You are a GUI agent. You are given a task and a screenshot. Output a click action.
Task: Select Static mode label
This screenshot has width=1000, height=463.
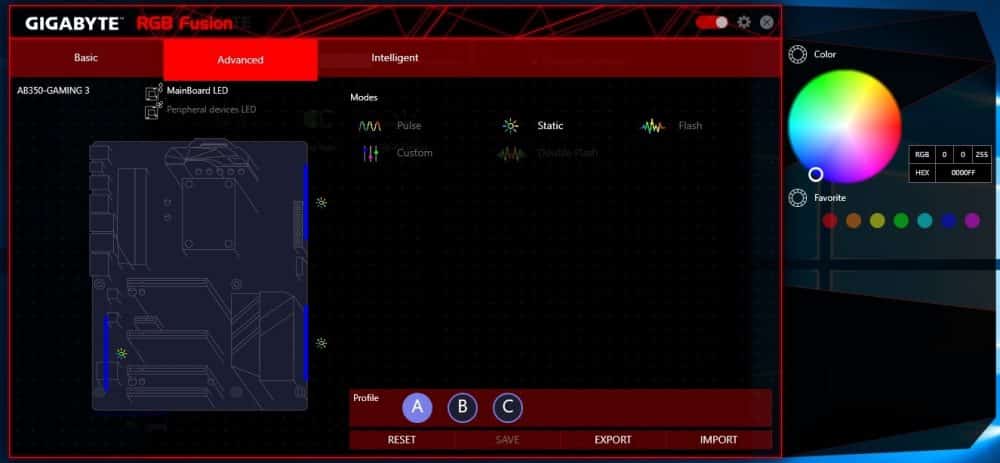point(550,126)
